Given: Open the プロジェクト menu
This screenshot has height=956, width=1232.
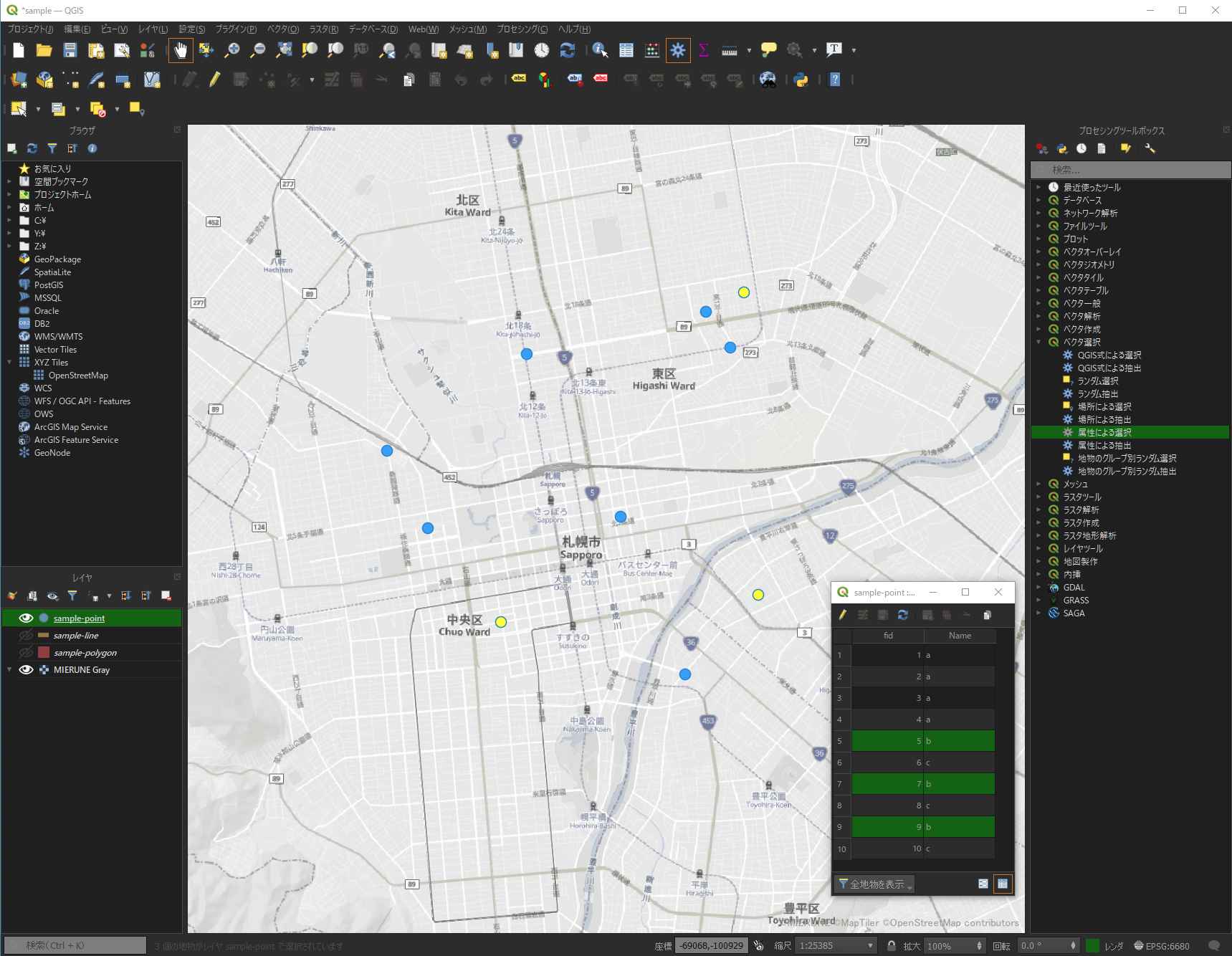Looking at the screenshot, I should (30, 29).
